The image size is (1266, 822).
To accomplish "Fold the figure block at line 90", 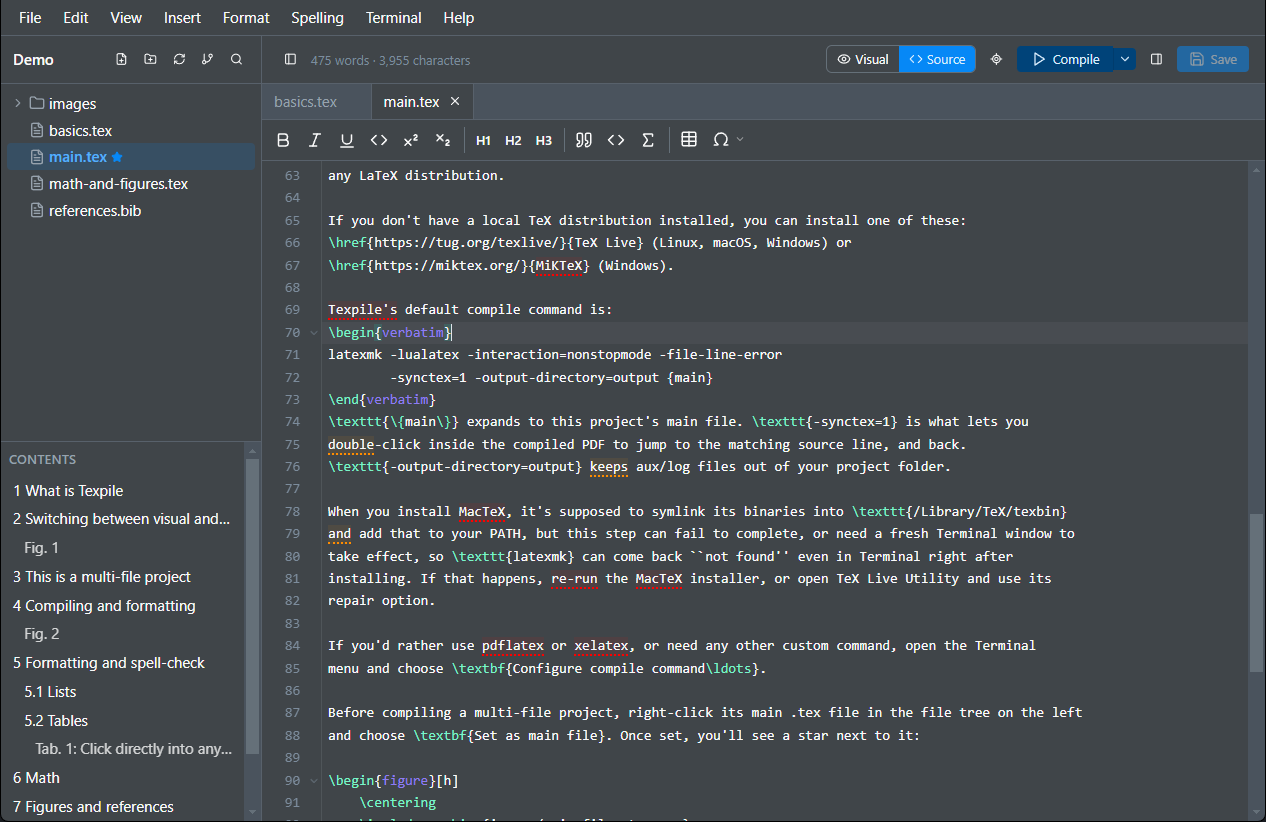I will pos(314,780).
